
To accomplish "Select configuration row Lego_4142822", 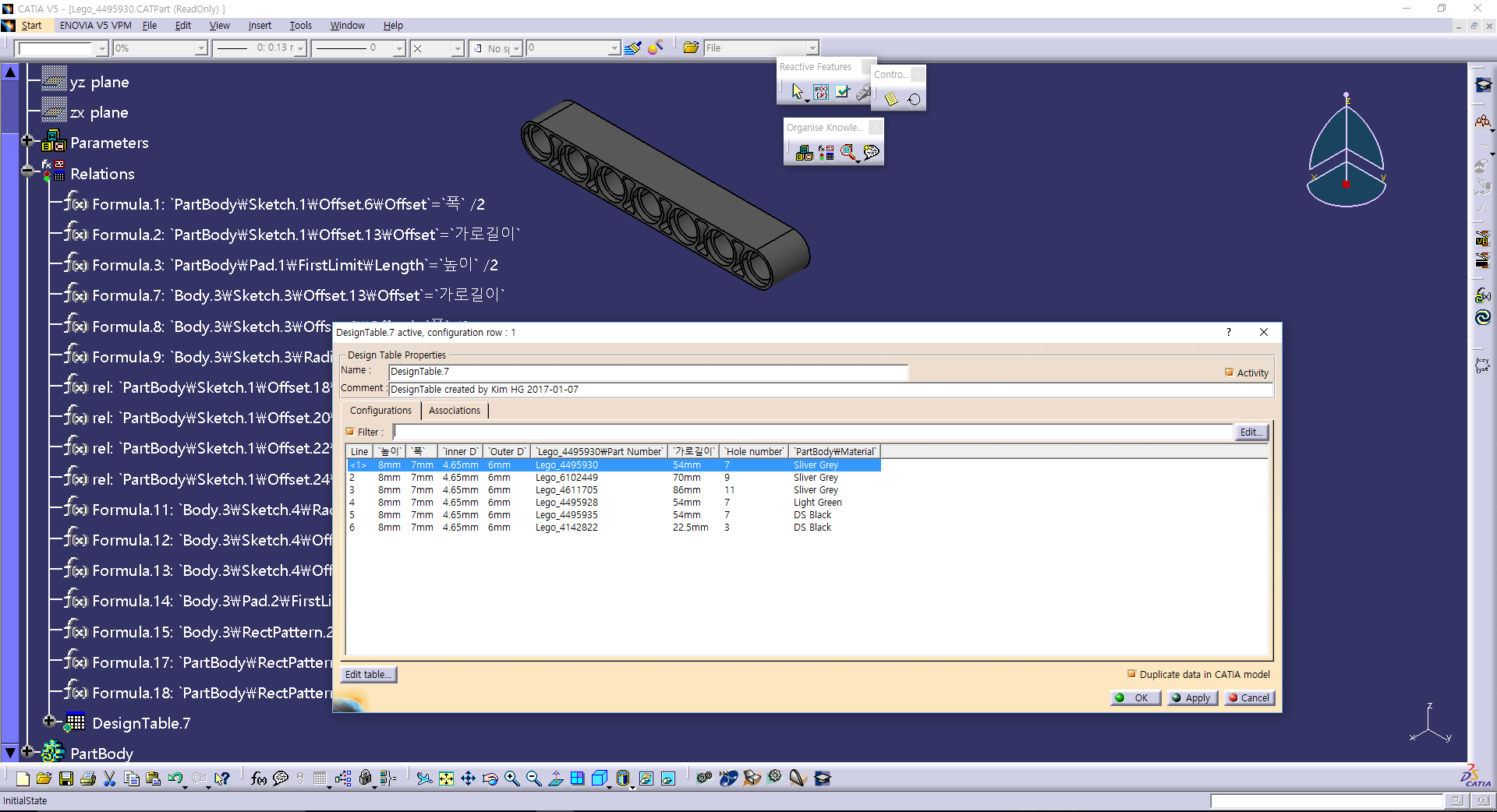I will tap(613, 528).
